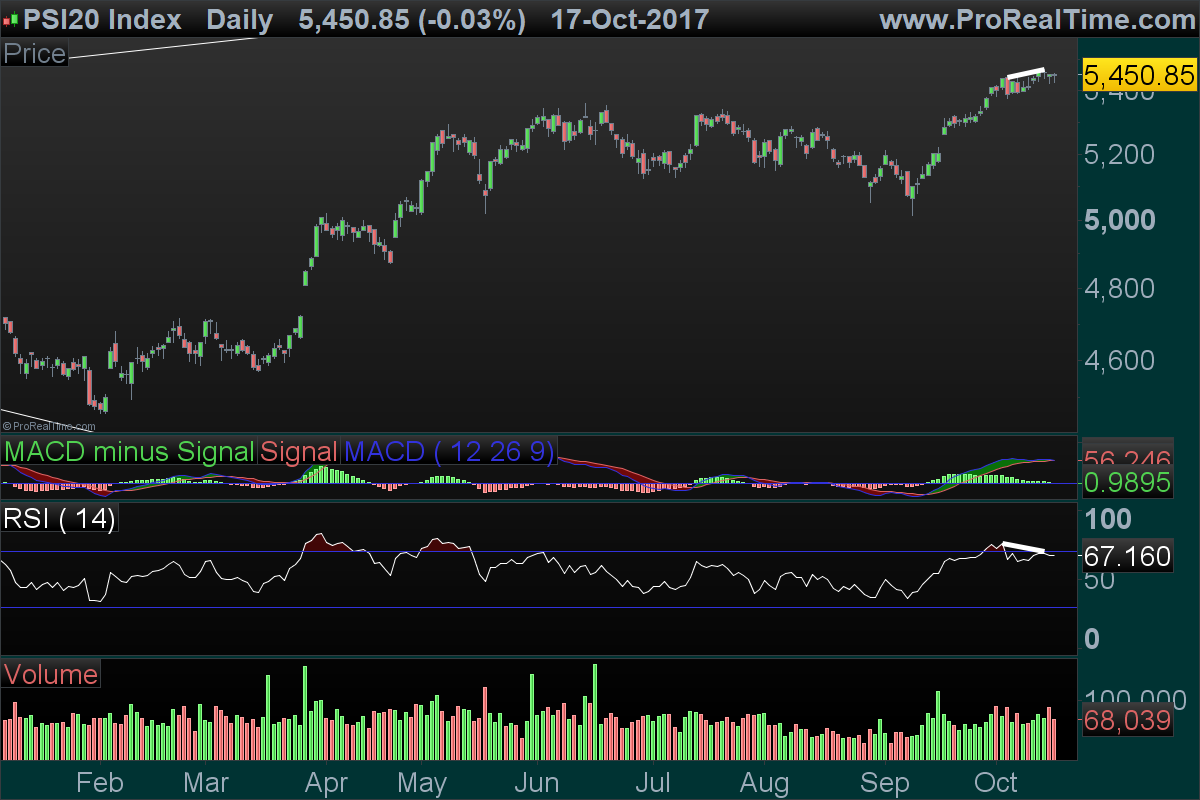Click the RSI ( 14) panel label

point(60,518)
